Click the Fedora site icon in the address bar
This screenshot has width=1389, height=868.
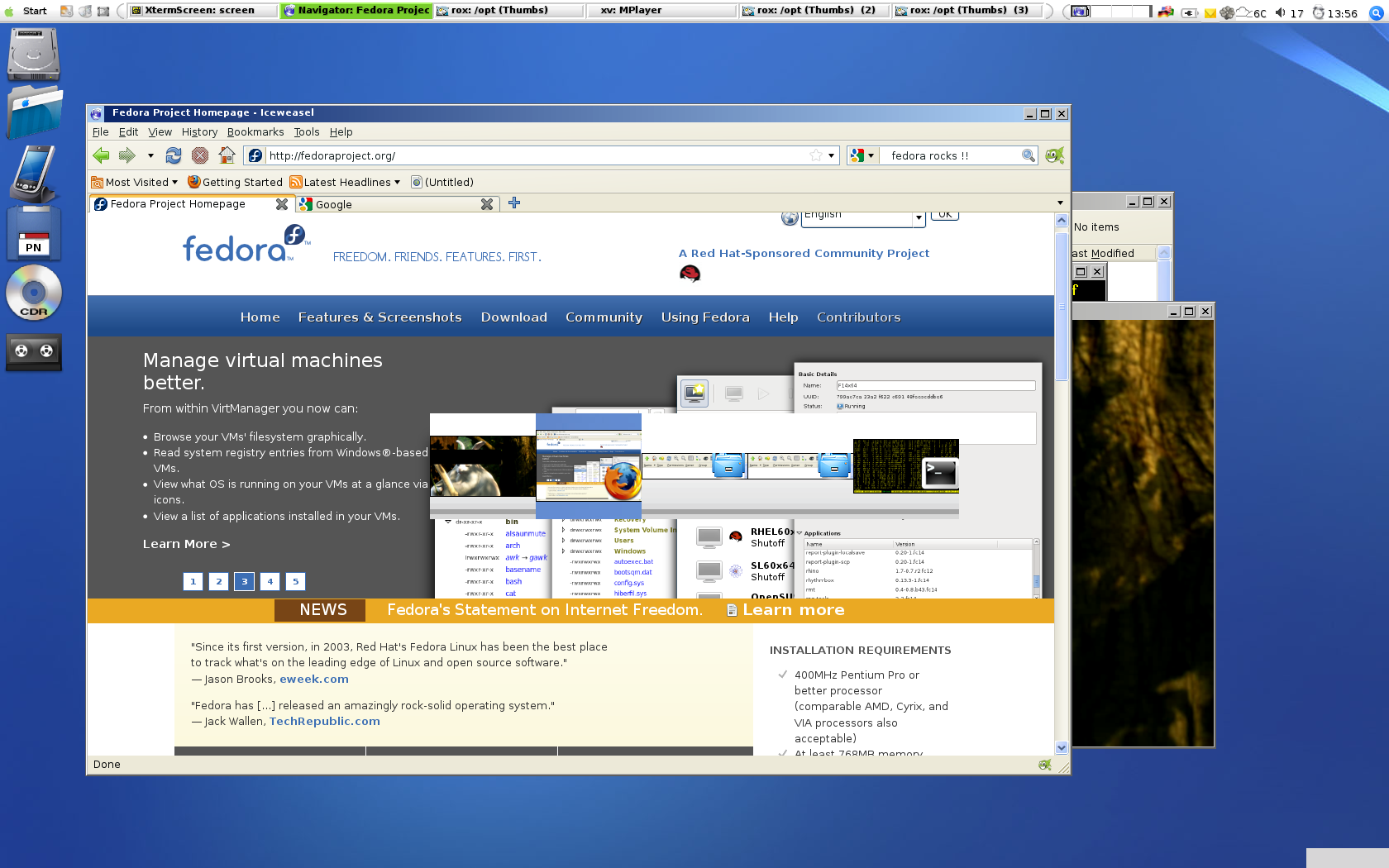pos(255,155)
